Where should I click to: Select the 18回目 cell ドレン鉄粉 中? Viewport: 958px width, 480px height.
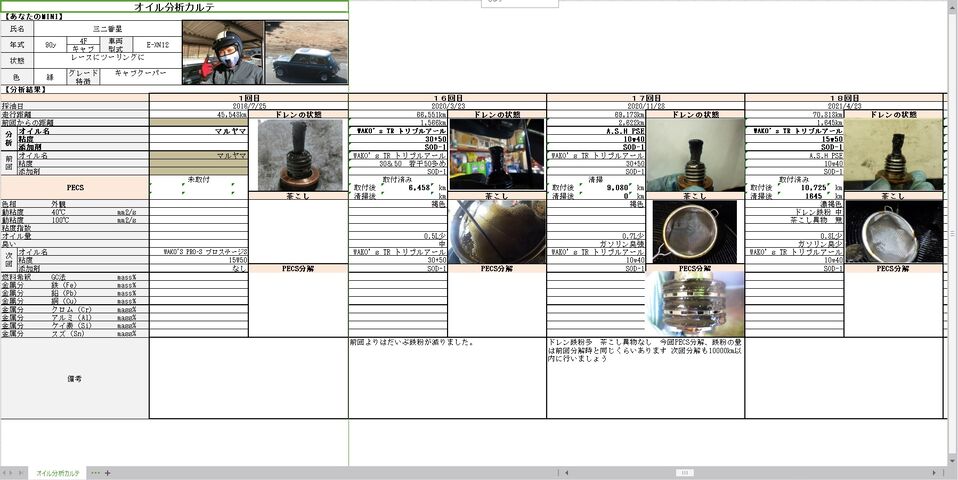(795, 212)
